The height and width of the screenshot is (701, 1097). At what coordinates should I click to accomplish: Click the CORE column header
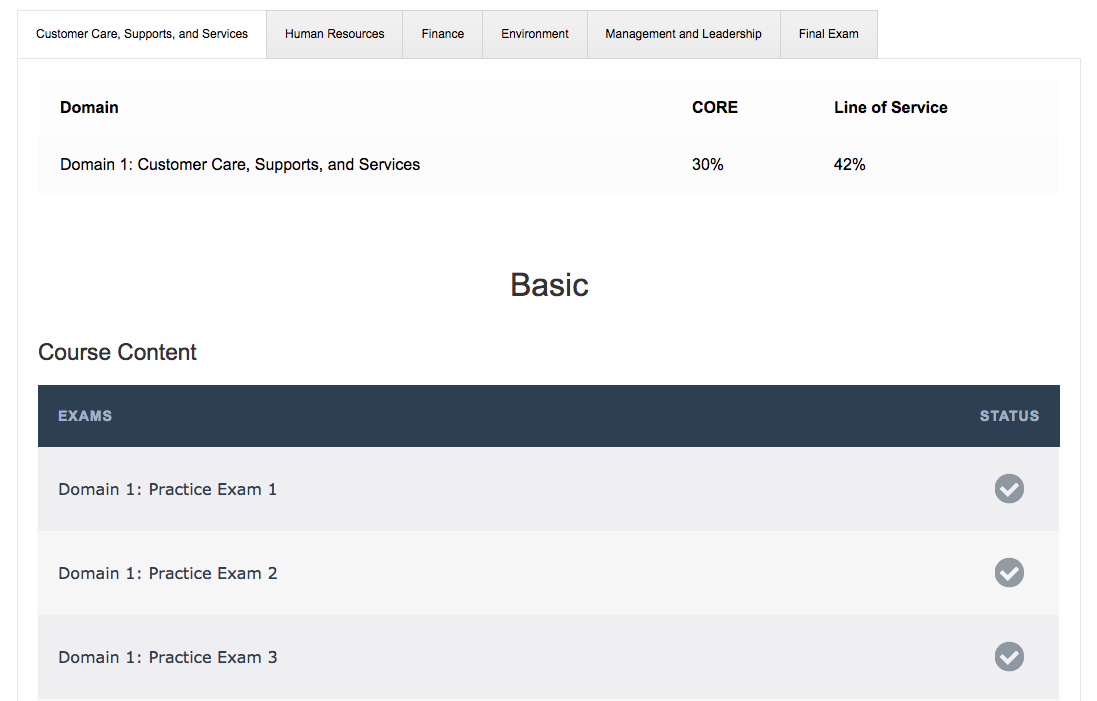714,107
